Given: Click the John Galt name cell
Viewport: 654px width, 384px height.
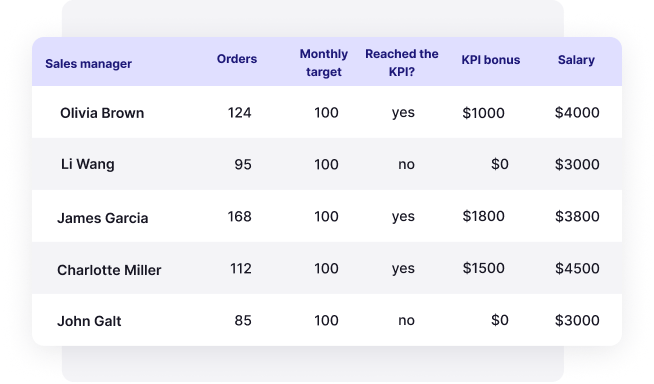Looking at the screenshot, I should 89,321.
